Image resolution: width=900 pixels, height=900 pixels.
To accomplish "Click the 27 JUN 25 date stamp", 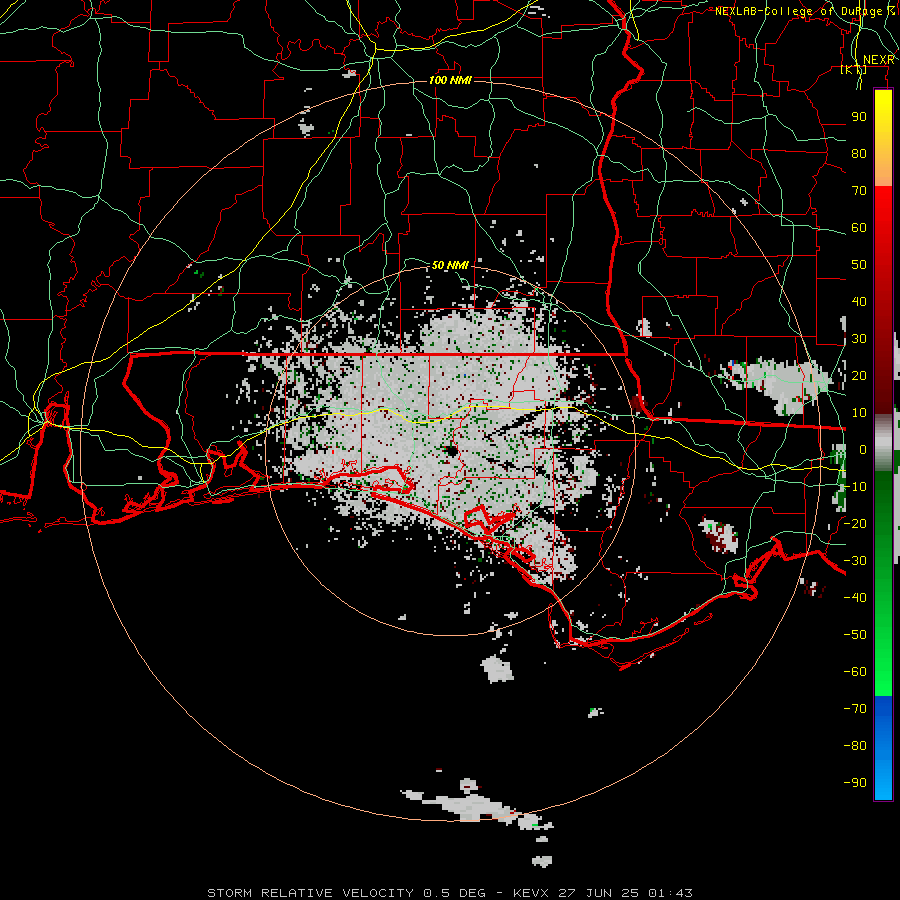I will [x=599, y=893].
